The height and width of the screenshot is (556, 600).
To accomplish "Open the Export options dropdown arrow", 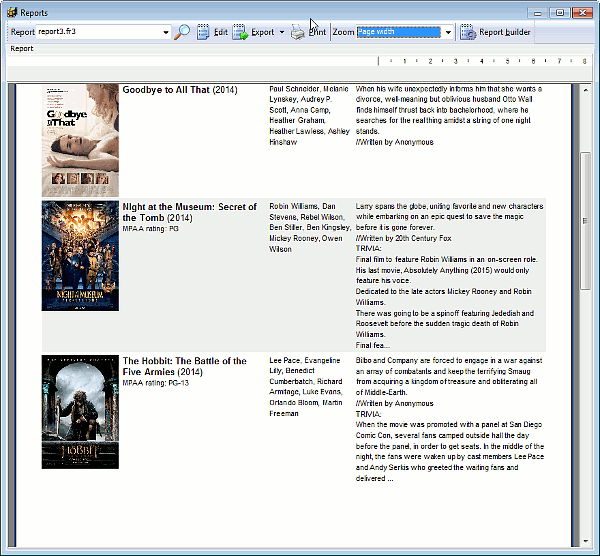I will tap(282, 32).
